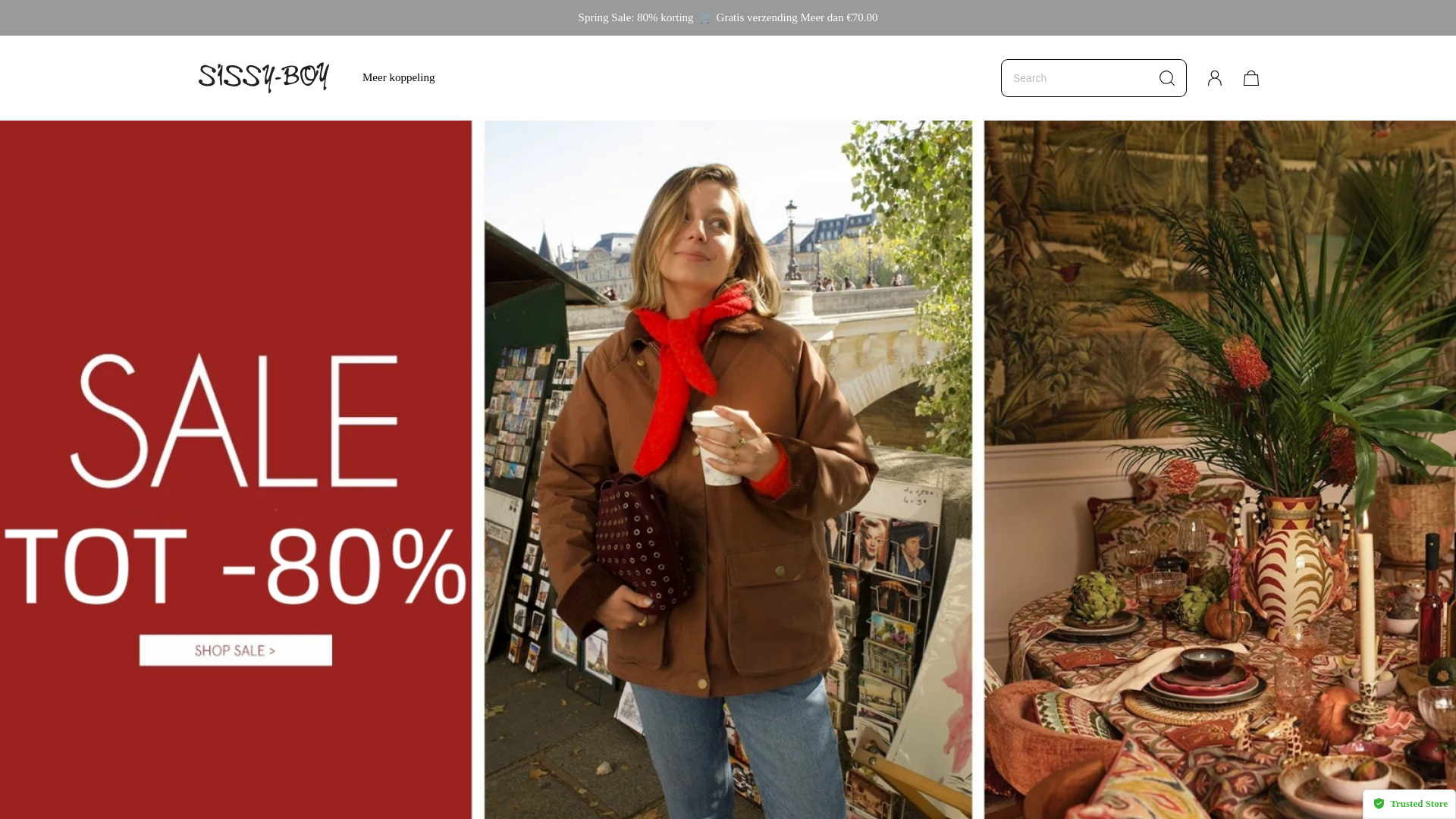Click the SHOP SALE button
Viewport: 1456px width, 819px height.
pos(235,651)
